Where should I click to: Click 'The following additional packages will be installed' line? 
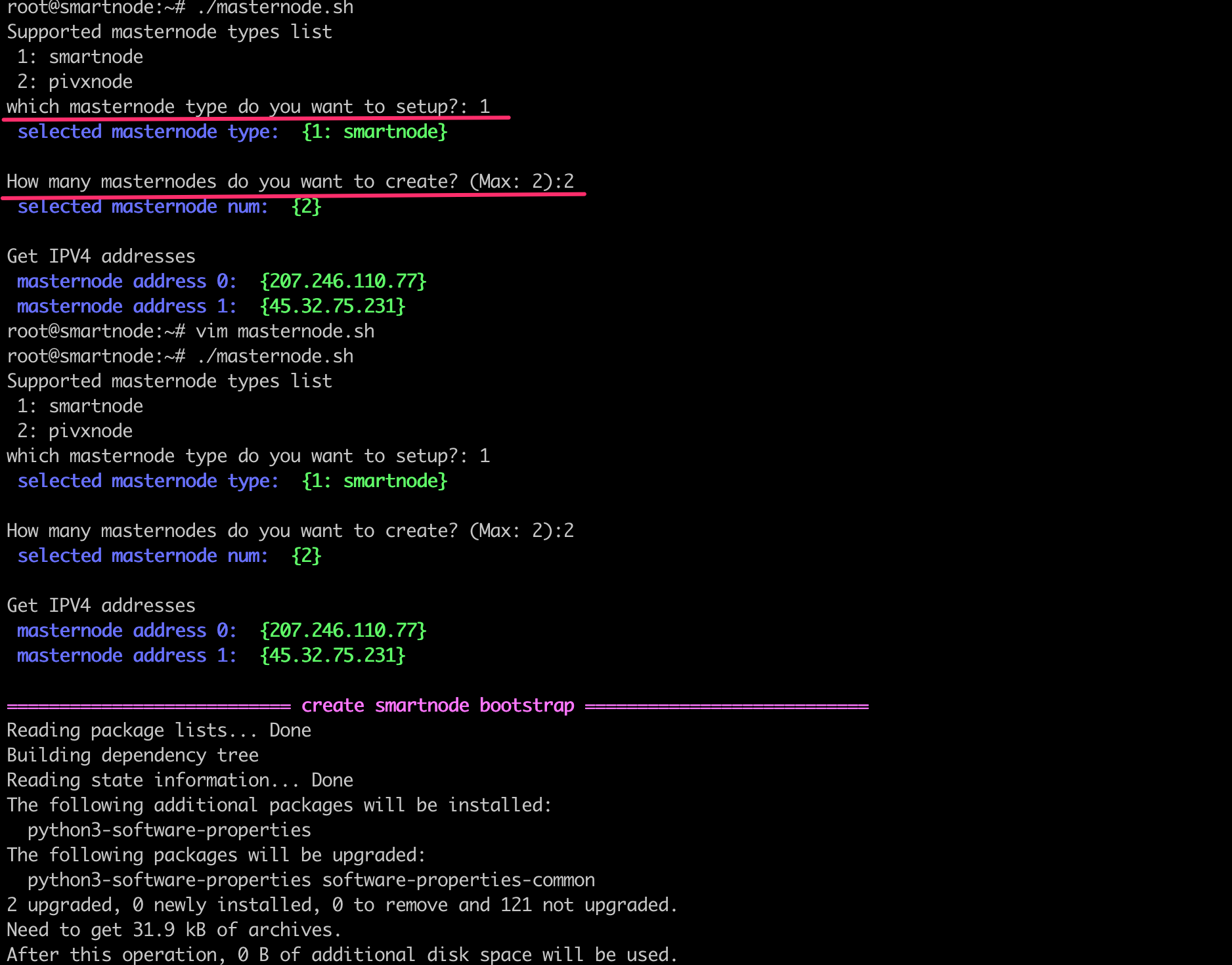pyautogui.click(x=279, y=805)
